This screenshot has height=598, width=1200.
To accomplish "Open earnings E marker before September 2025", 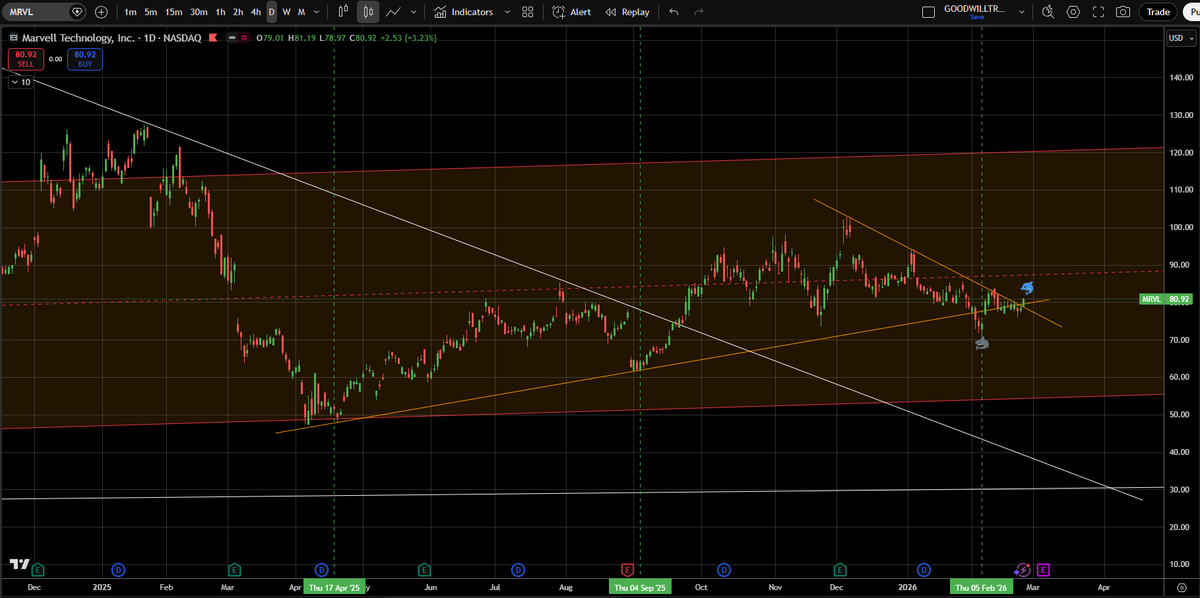I will click(x=628, y=569).
